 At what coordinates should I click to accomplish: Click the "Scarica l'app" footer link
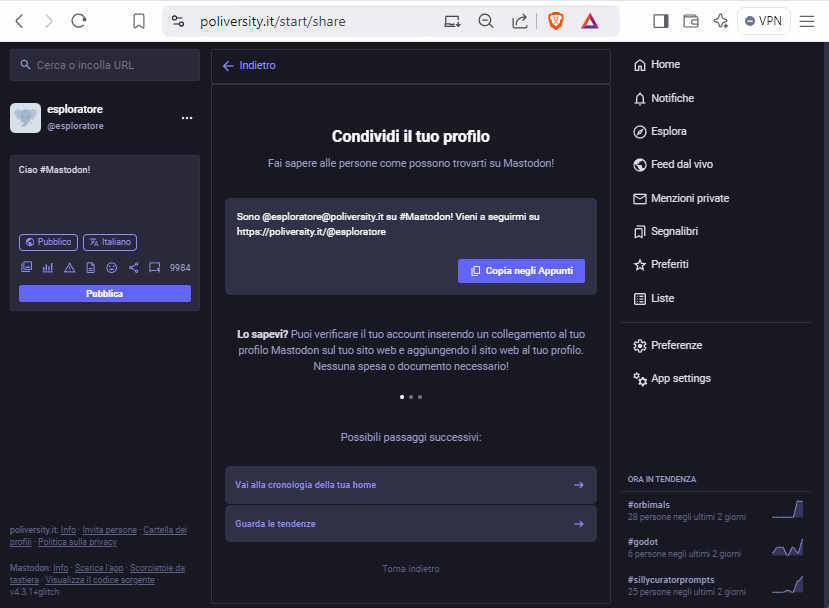pos(99,568)
